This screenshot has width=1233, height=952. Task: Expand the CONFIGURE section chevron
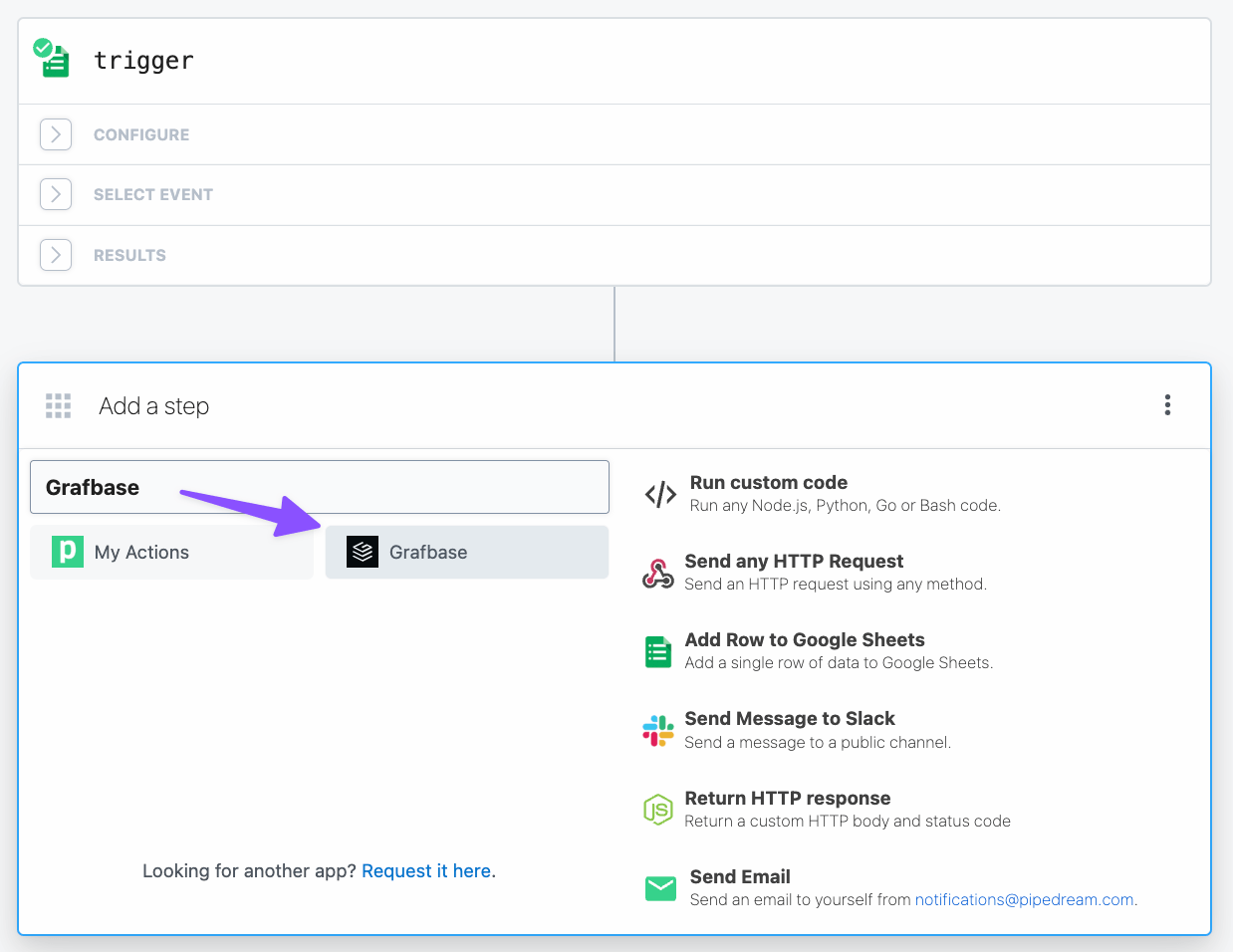click(x=56, y=134)
